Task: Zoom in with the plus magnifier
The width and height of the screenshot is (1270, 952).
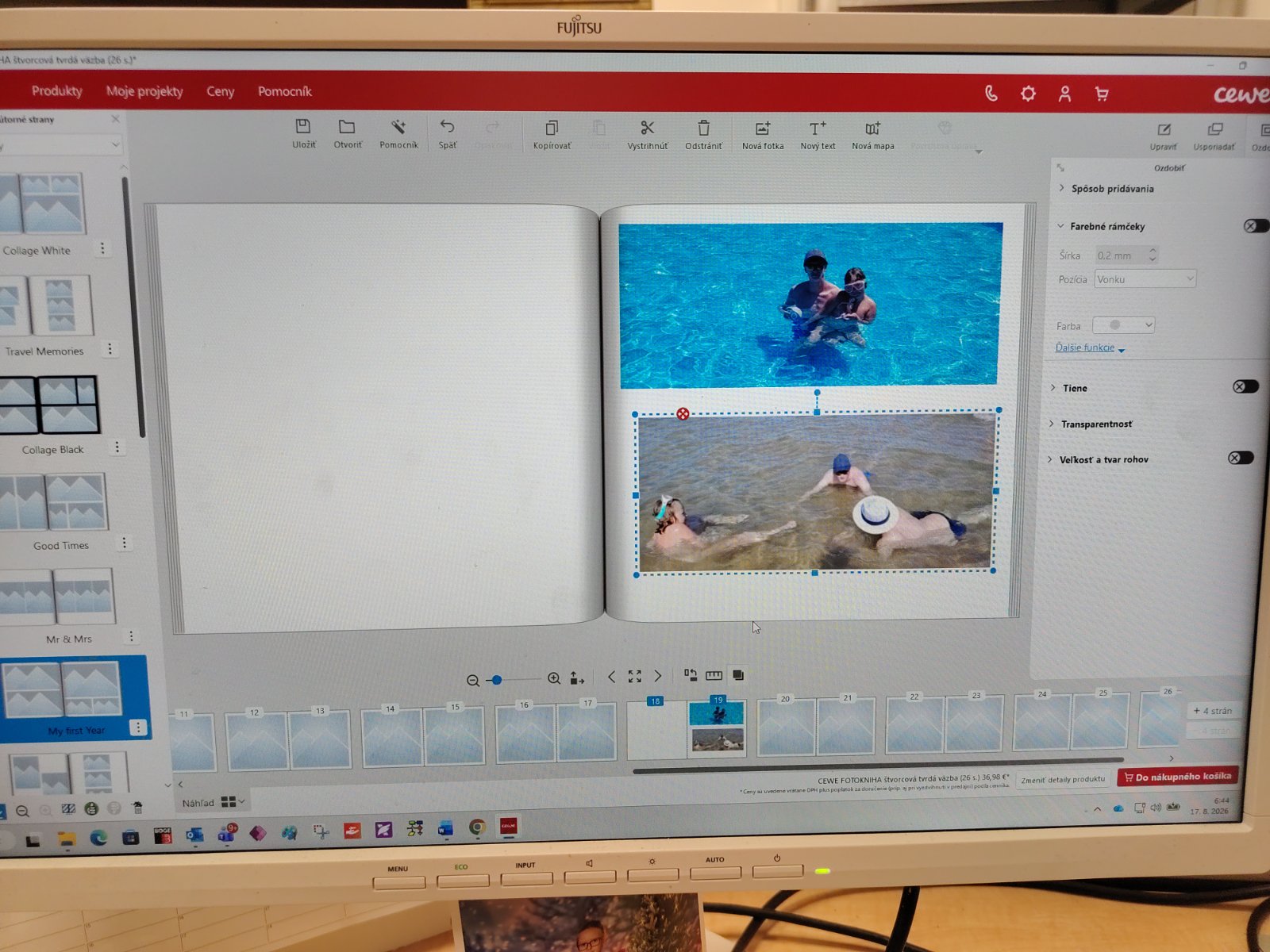Action: 554,678
